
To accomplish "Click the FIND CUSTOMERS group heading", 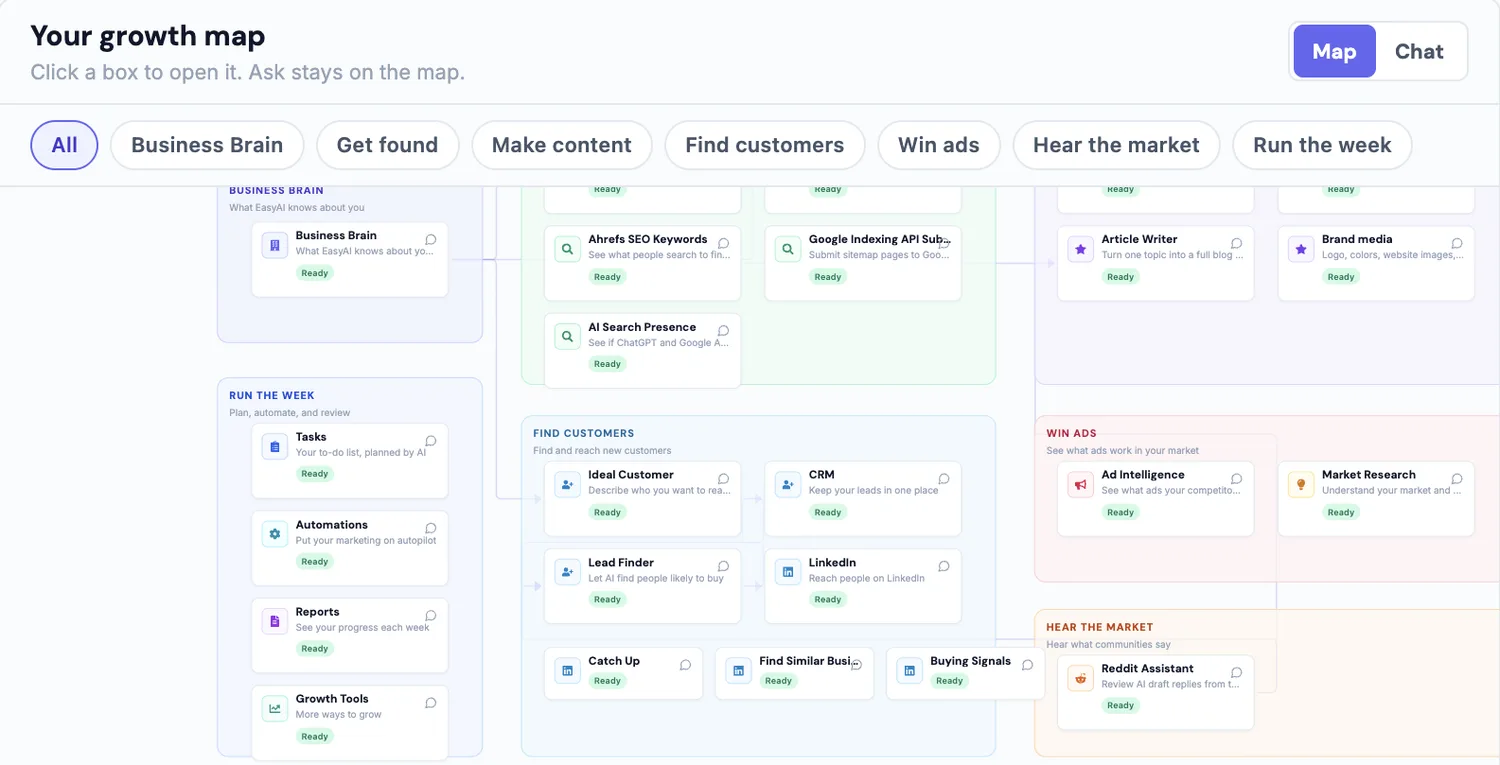I will coord(584,433).
